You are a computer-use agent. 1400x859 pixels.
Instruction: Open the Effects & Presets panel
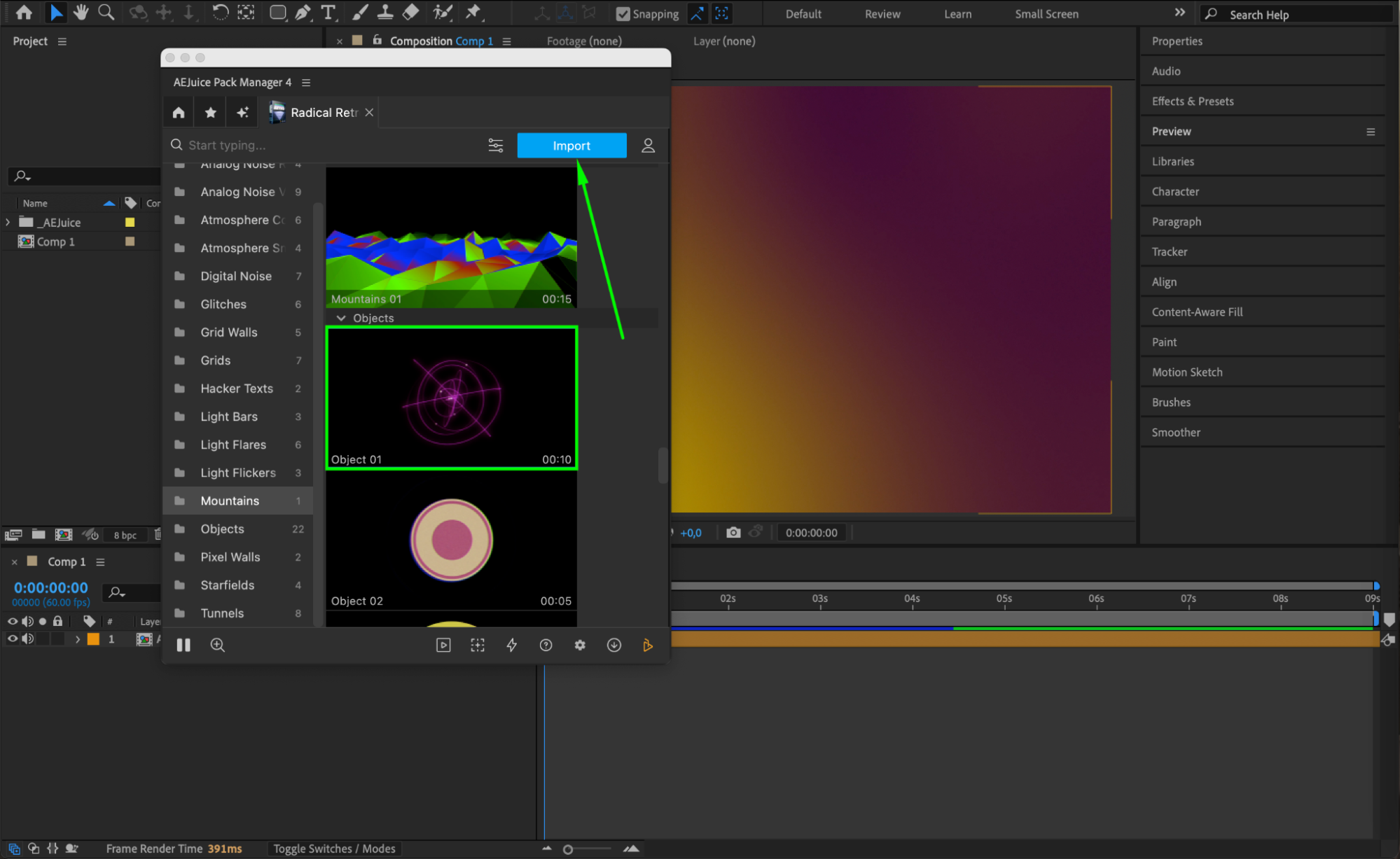pos(1192,102)
